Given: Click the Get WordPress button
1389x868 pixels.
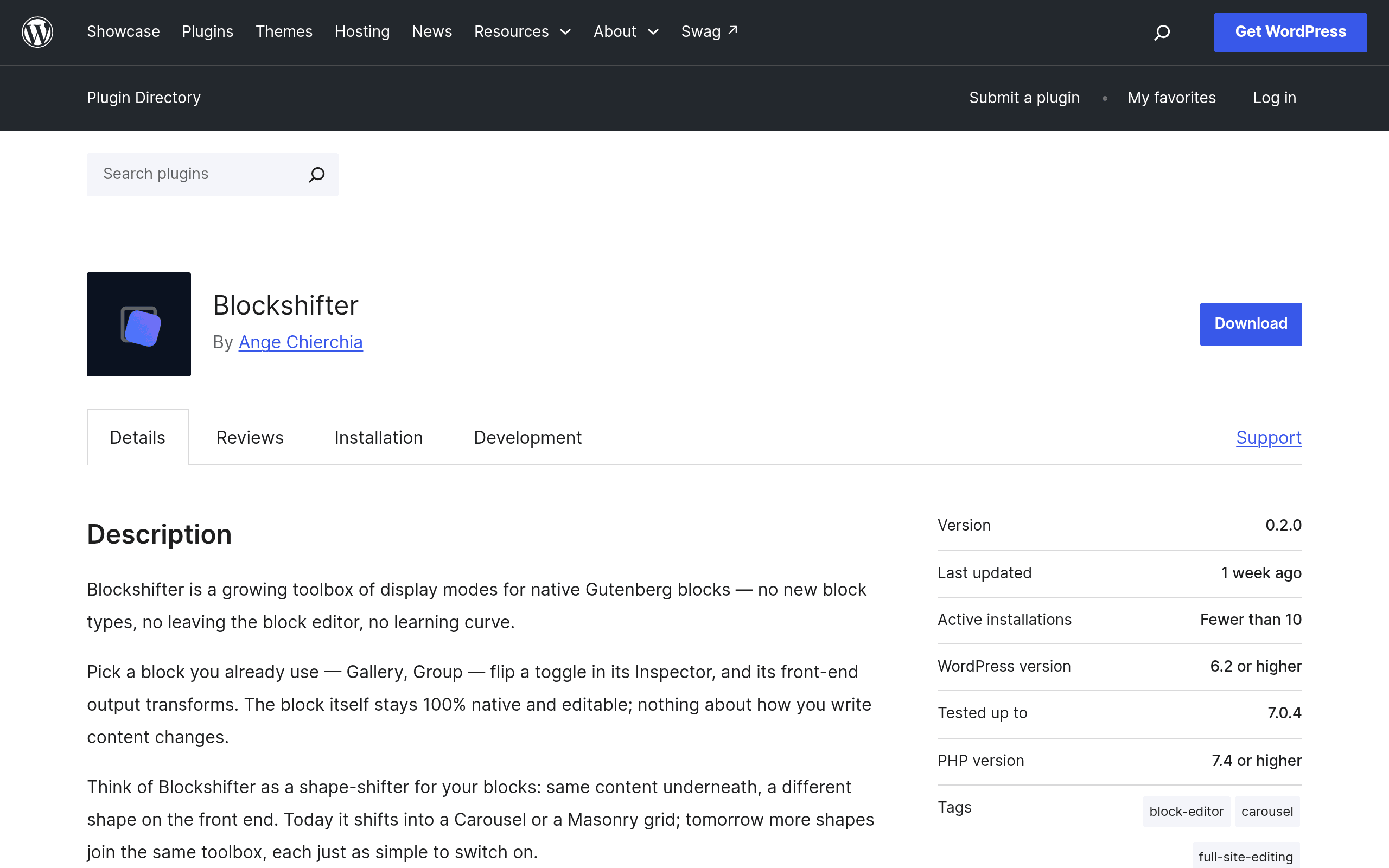Looking at the screenshot, I should pyautogui.click(x=1290, y=32).
